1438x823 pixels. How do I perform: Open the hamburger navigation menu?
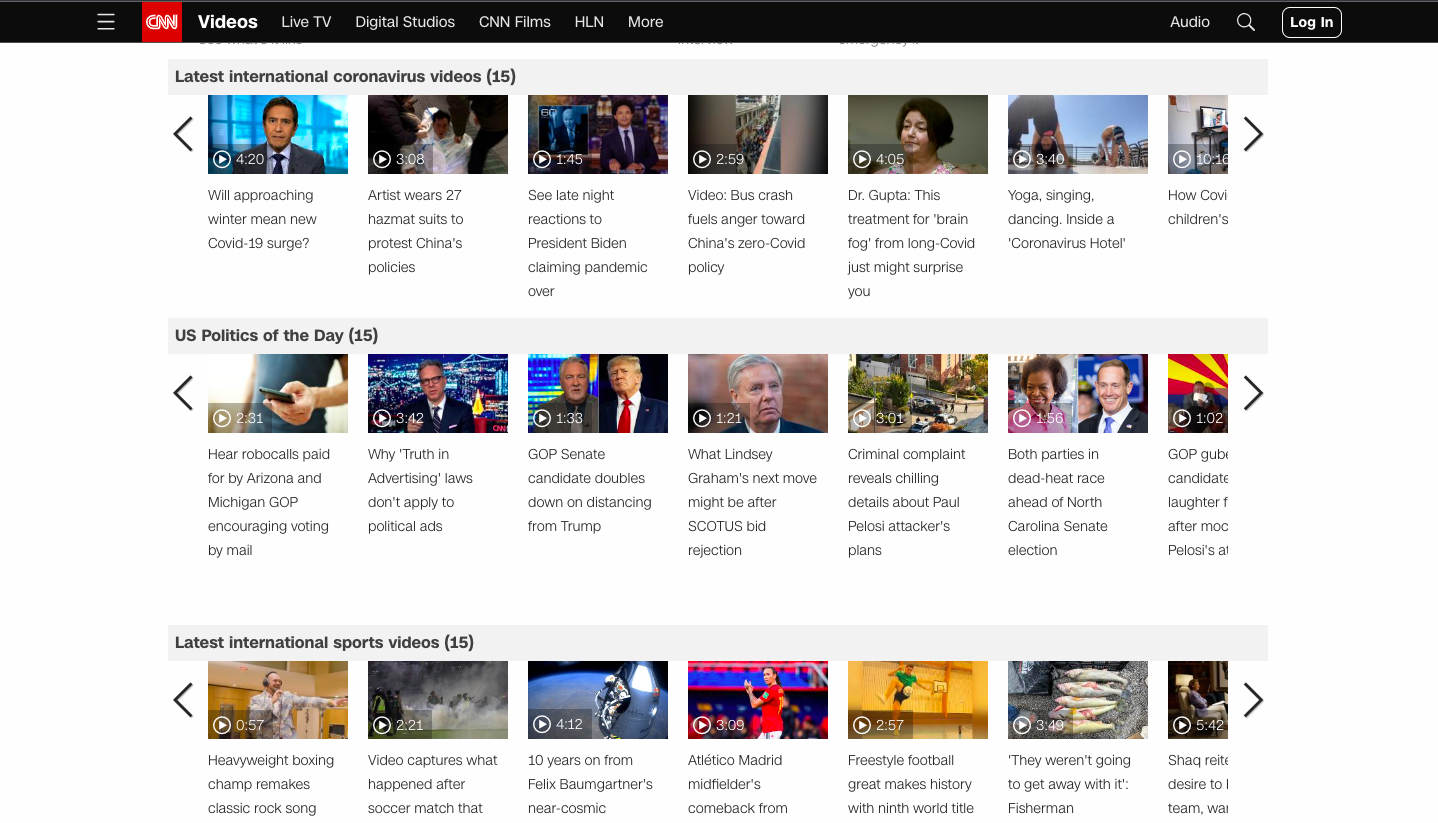[106, 21]
